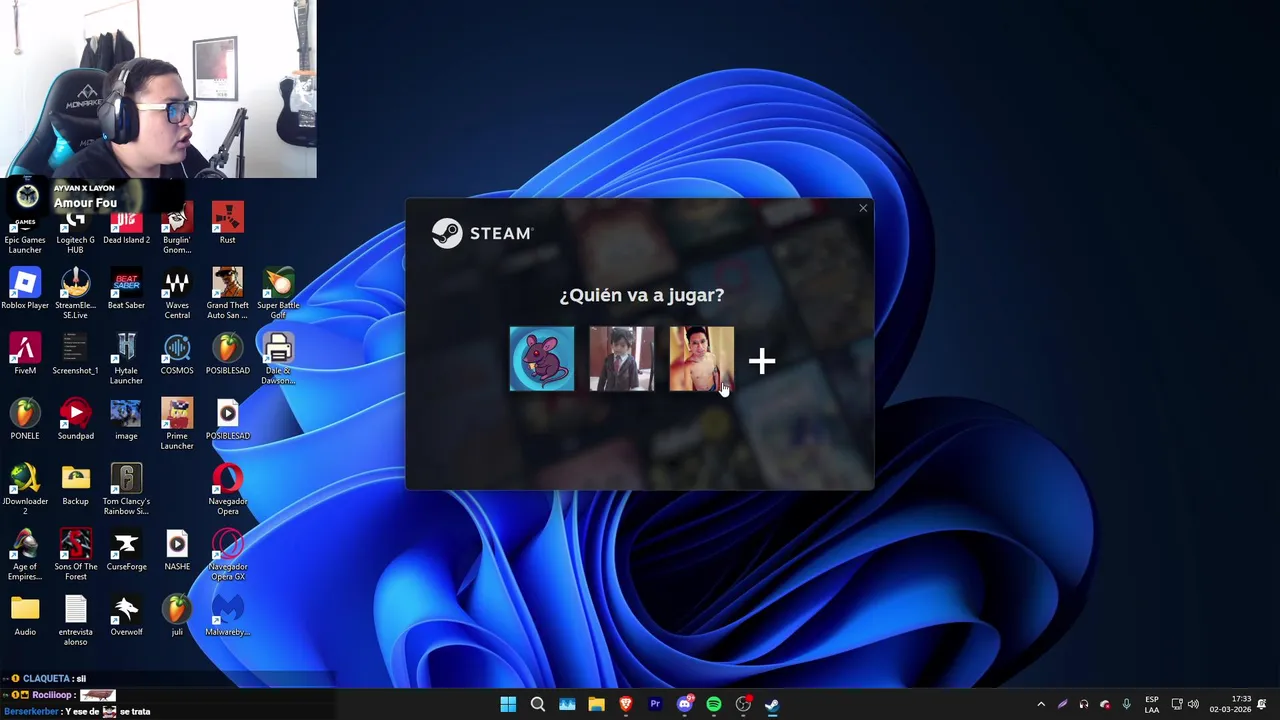1280x720 pixels.
Task: Select the Waves Central shortcut
Action: [177, 294]
